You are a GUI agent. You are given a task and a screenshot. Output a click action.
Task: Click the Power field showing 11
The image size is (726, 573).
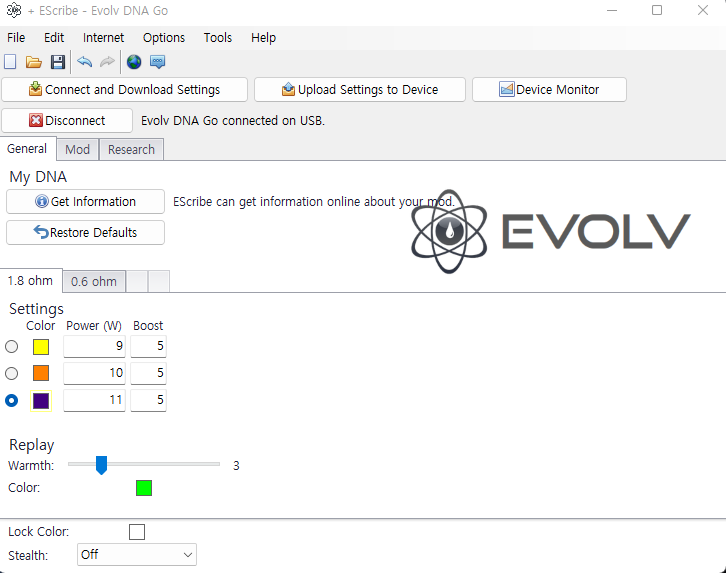pyautogui.click(x=96, y=400)
